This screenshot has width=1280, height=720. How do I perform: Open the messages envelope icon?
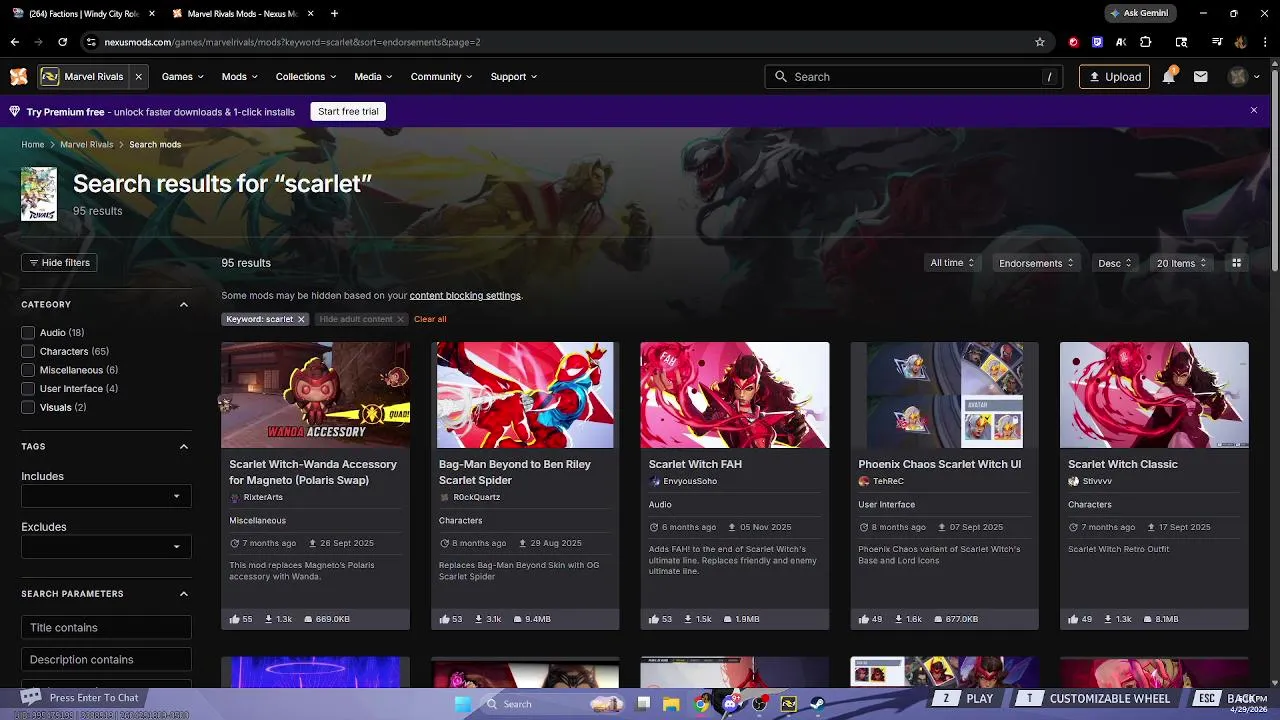pos(1201,77)
